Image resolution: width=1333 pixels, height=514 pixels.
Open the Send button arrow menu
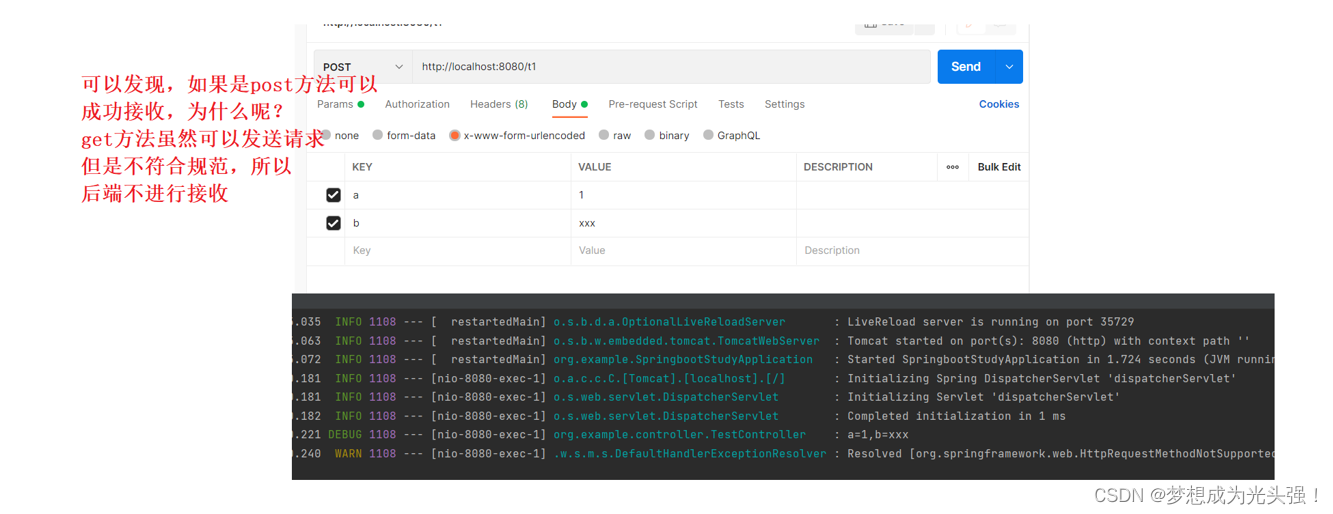coord(1009,67)
